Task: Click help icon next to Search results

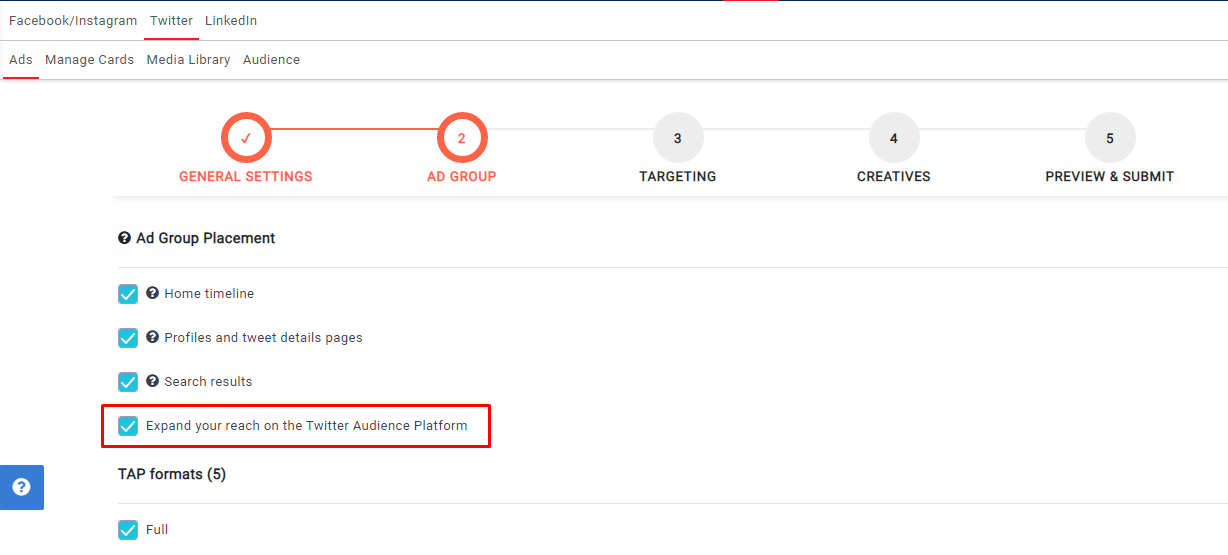Action: (x=153, y=381)
